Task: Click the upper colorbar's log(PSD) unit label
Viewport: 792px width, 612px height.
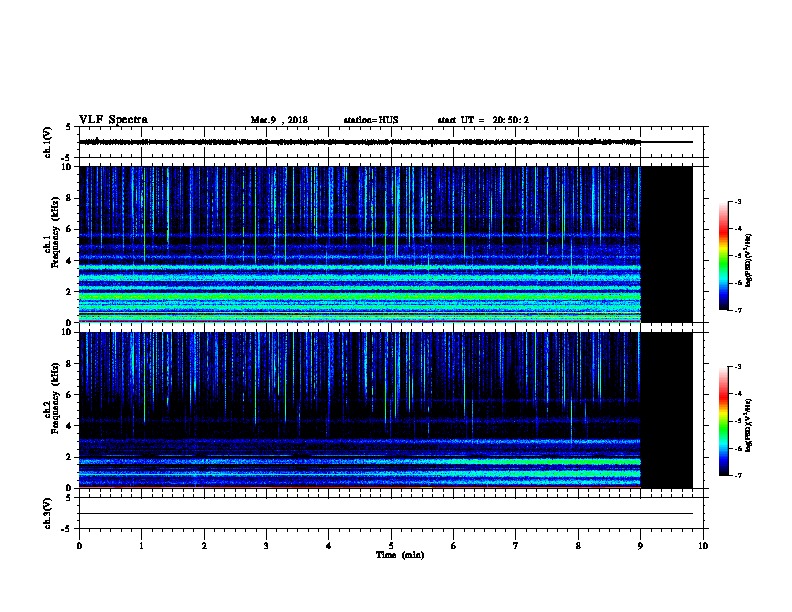Action: 748,260
